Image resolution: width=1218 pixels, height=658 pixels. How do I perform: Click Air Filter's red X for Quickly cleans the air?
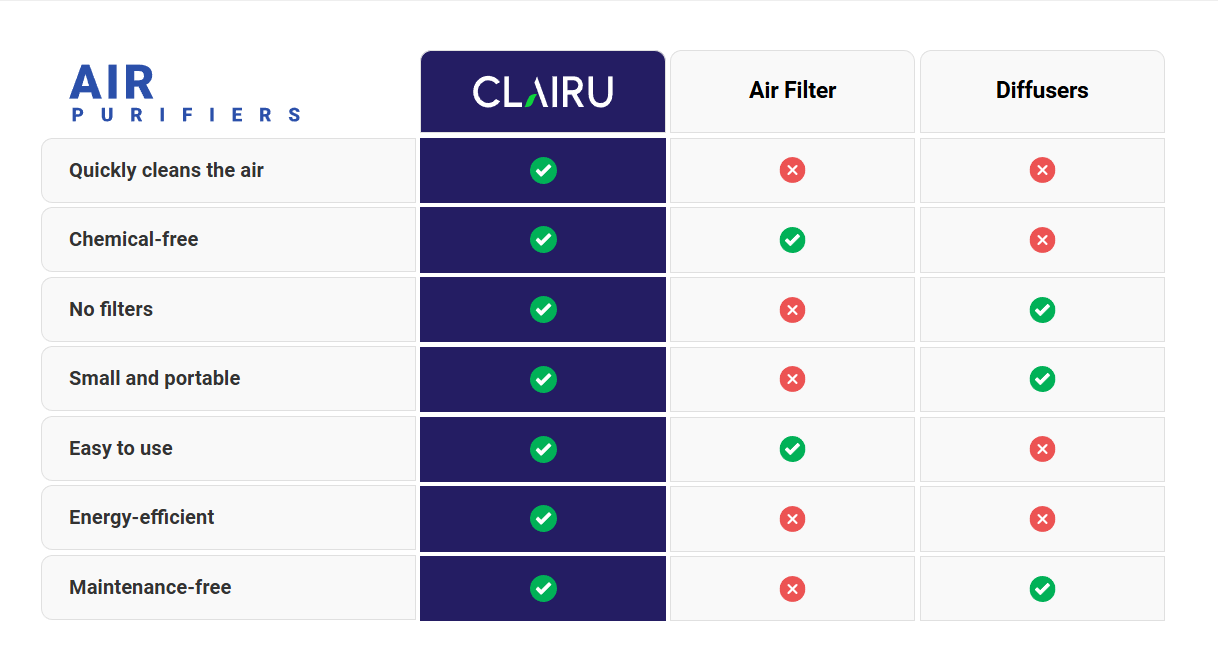[x=792, y=170]
